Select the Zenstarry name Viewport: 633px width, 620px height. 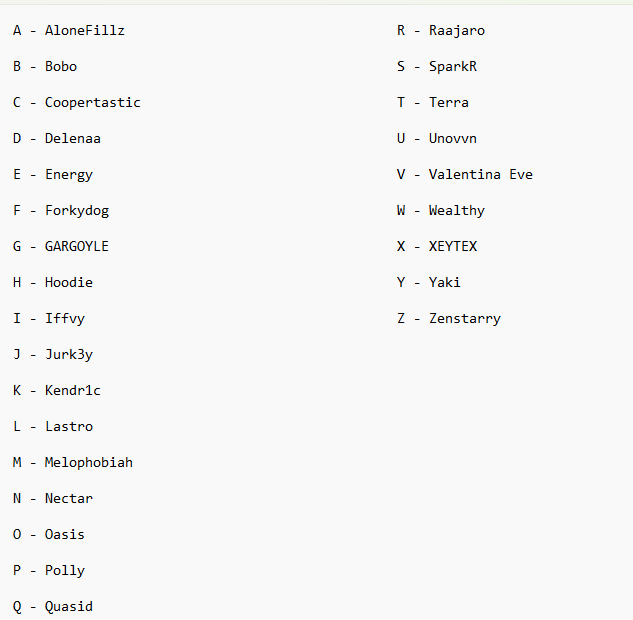pyautogui.click(x=465, y=318)
